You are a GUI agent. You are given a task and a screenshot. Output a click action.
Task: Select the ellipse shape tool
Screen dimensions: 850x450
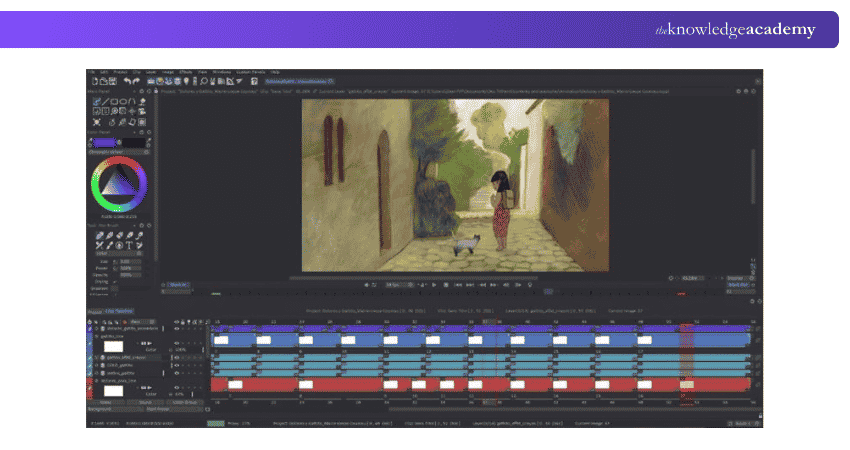click(x=123, y=101)
